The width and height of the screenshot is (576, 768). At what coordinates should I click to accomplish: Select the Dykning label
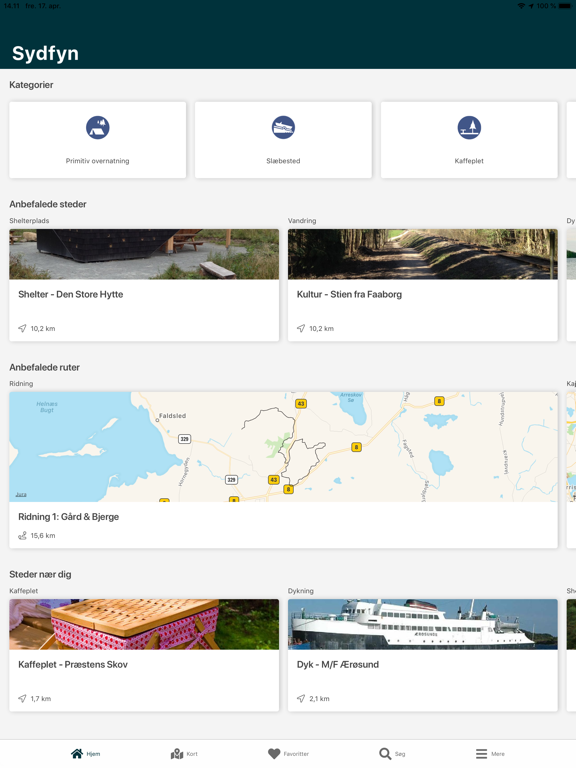[x=301, y=591]
